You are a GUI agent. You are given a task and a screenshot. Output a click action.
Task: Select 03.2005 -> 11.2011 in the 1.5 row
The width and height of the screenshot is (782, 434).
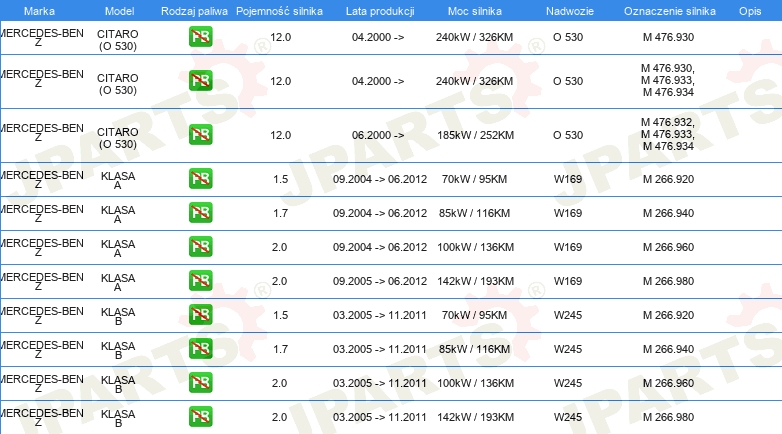380,315
